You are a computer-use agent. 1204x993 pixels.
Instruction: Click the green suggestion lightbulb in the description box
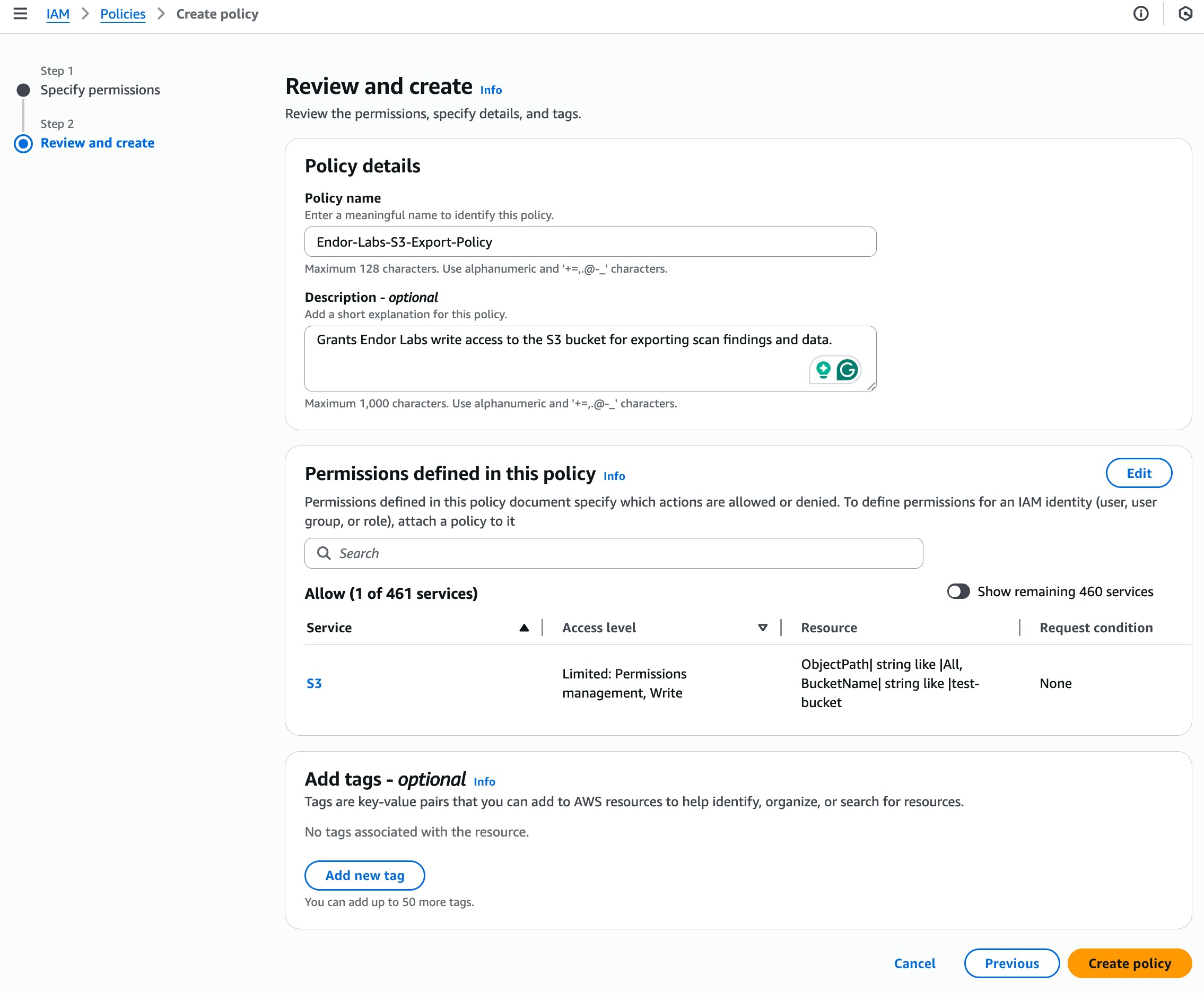(823, 370)
